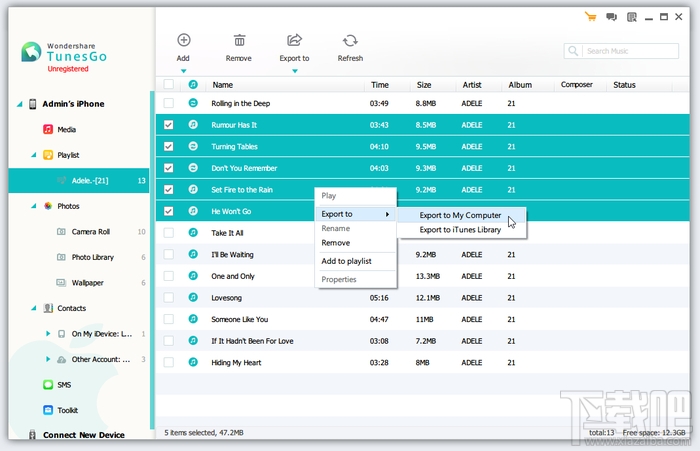Open the feedback chat bubble icon
Image resolution: width=700 pixels, height=451 pixels.
pyautogui.click(x=611, y=17)
